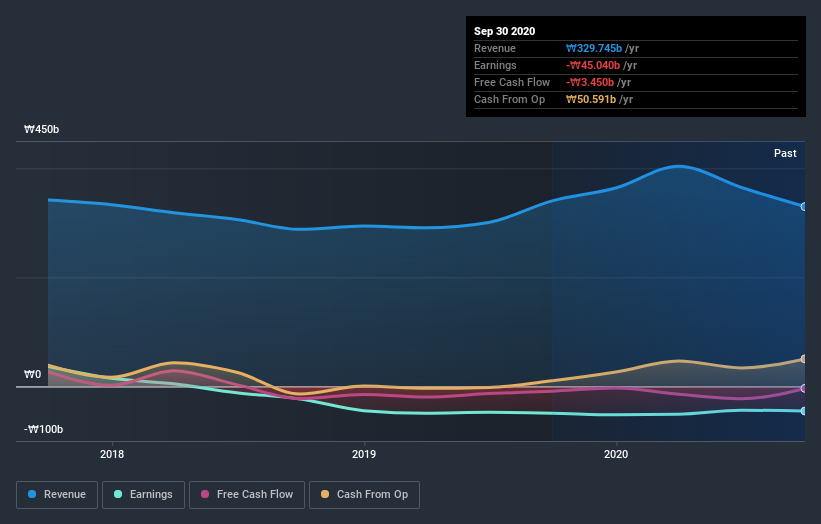The height and width of the screenshot is (524, 821).
Task: Click the Free Cash Flow label in tooltip
Action: tap(512, 82)
